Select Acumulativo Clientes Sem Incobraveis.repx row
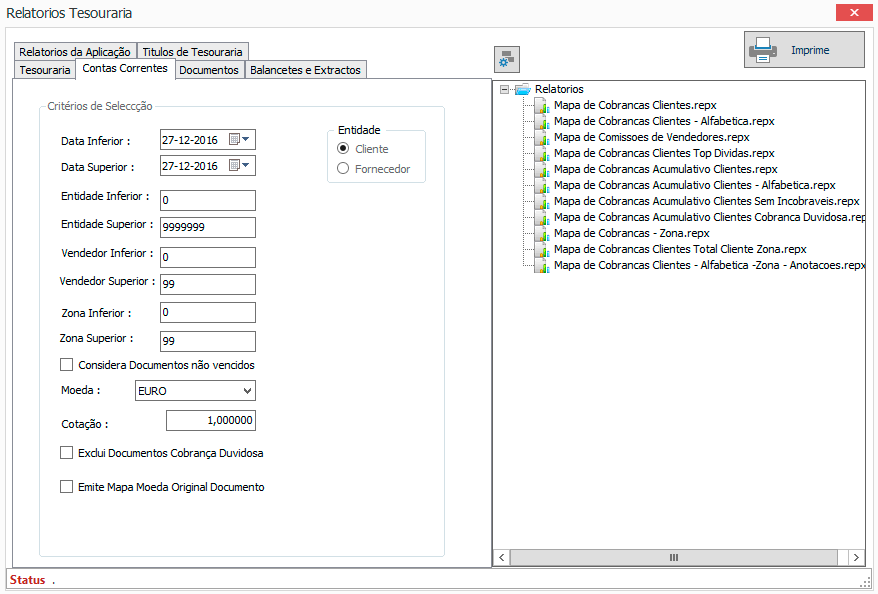878x594 pixels. point(707,202)
